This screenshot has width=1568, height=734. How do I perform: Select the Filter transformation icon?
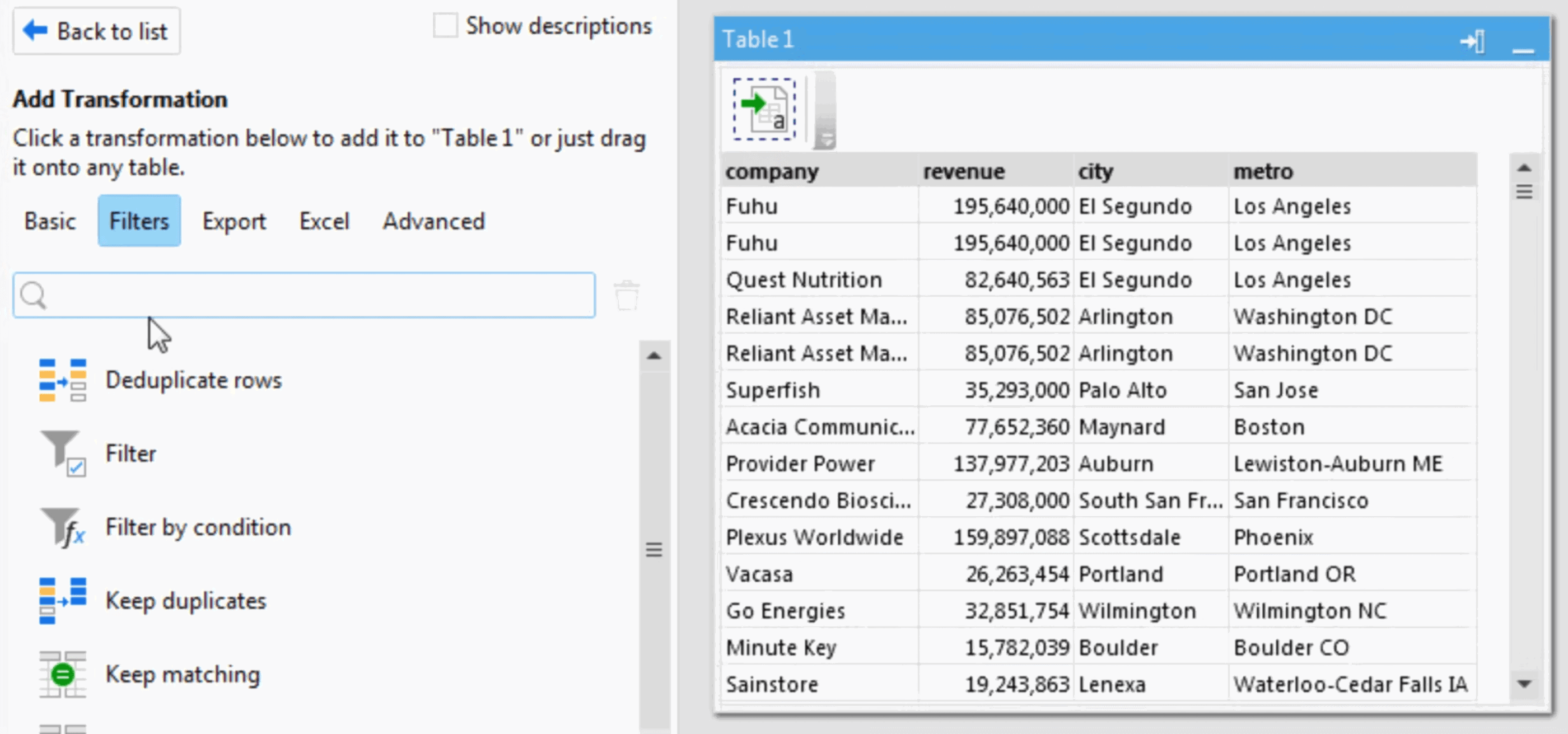tap(63, 453)
